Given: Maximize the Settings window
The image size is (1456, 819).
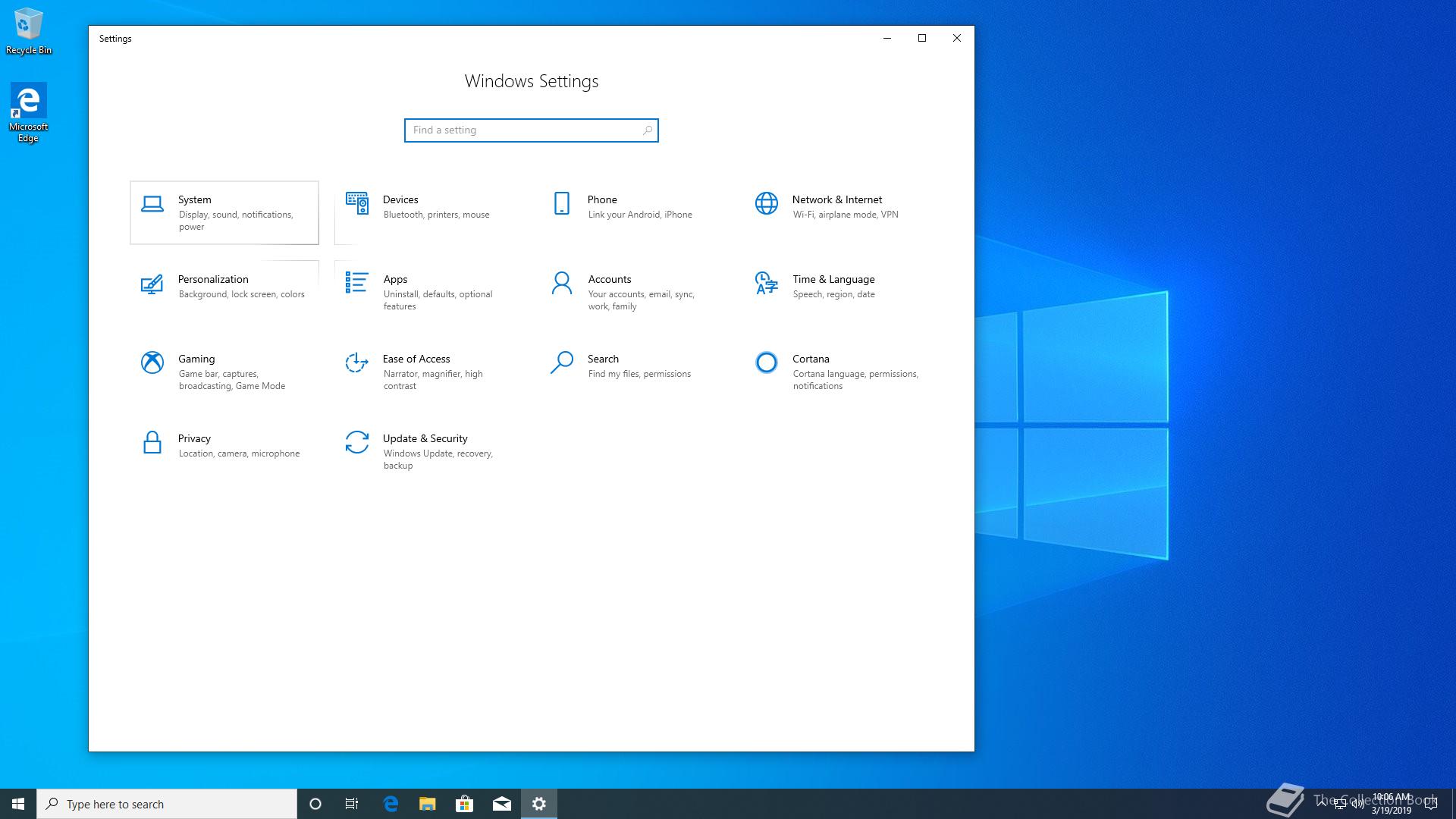Looking at the screenshot, I should (x=922, y=38).
